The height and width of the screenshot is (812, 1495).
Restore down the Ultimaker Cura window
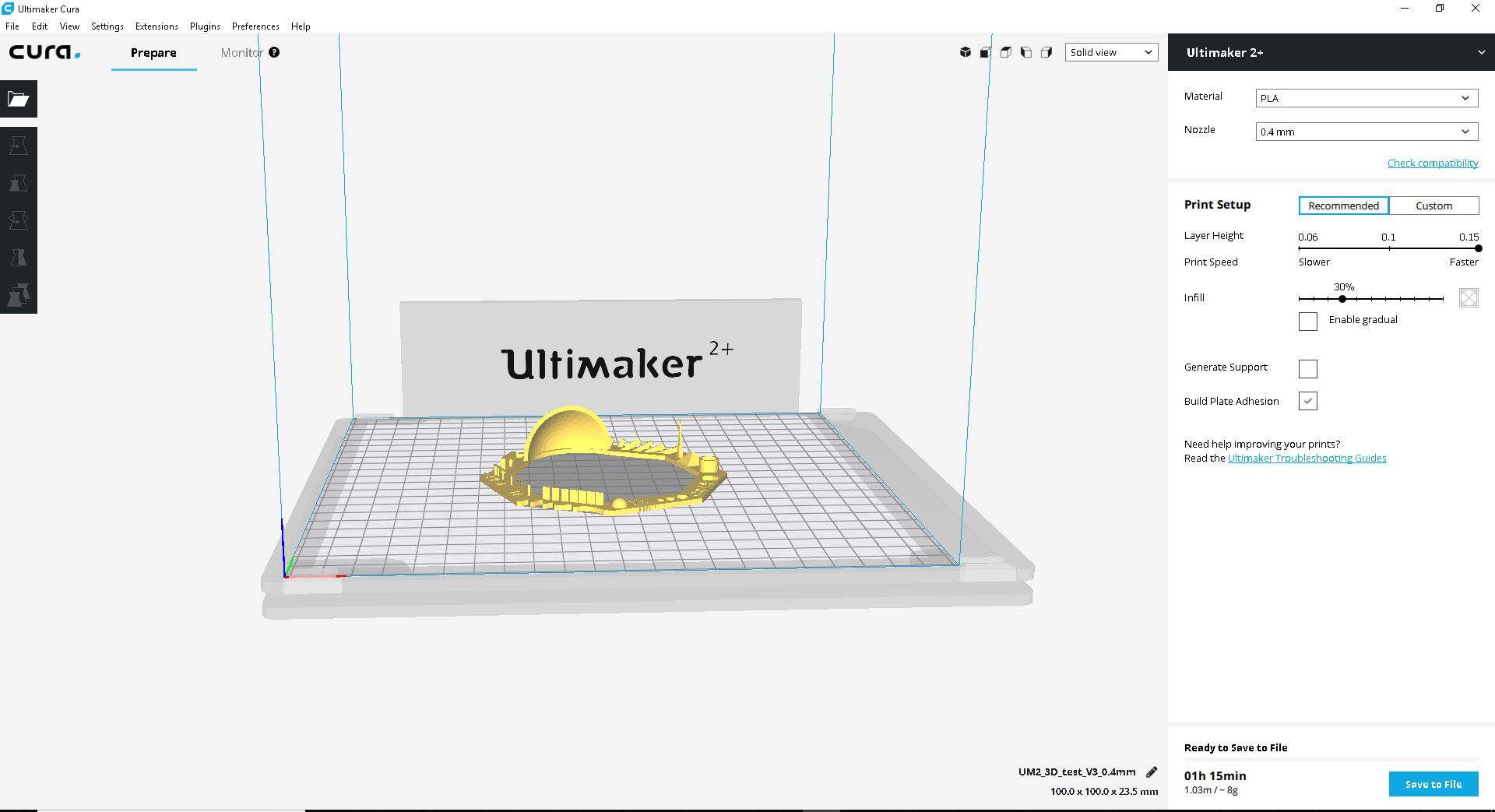(1440, 9)
